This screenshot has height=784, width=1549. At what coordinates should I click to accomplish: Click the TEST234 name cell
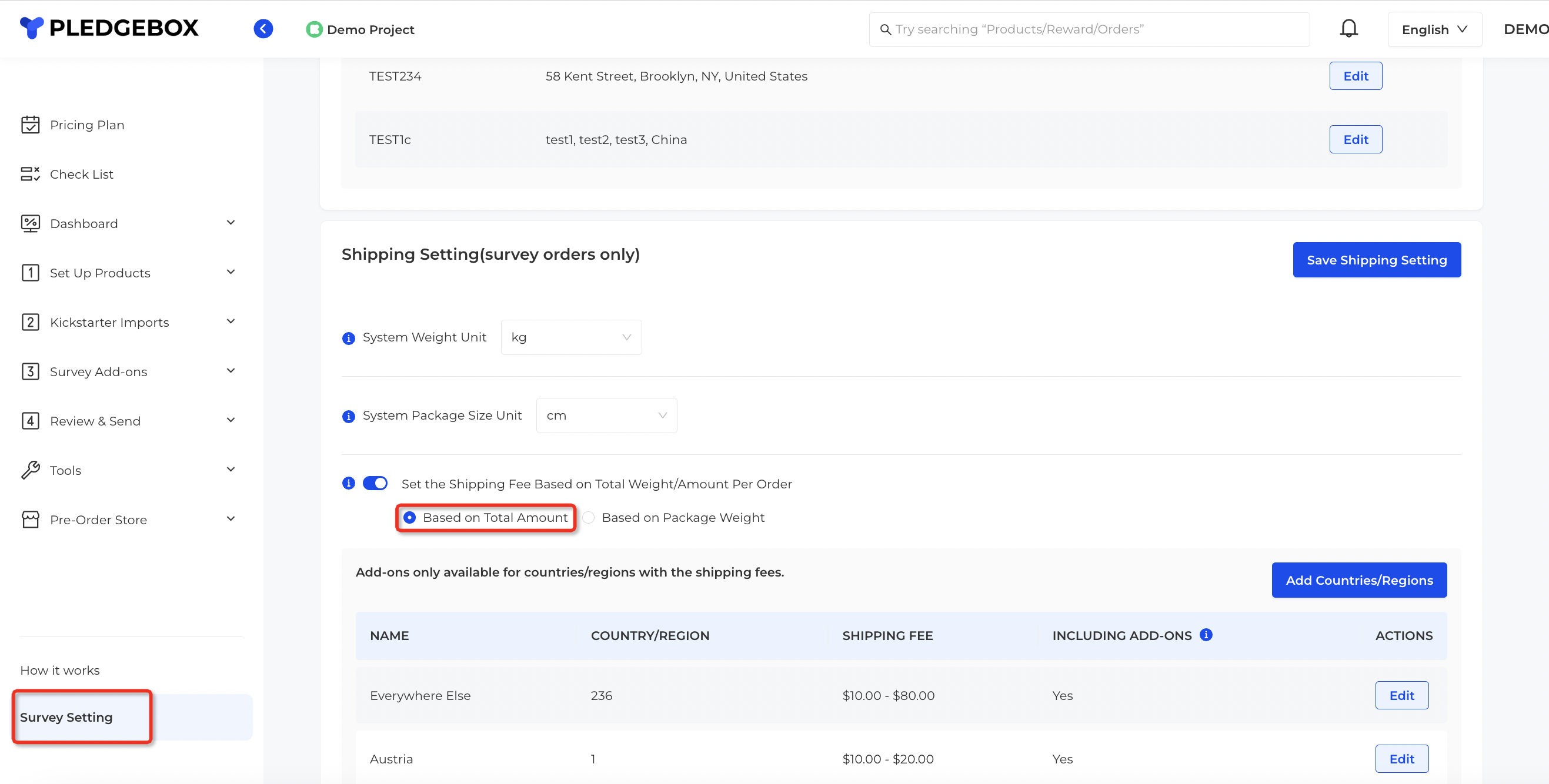click(x=395, y=76)
